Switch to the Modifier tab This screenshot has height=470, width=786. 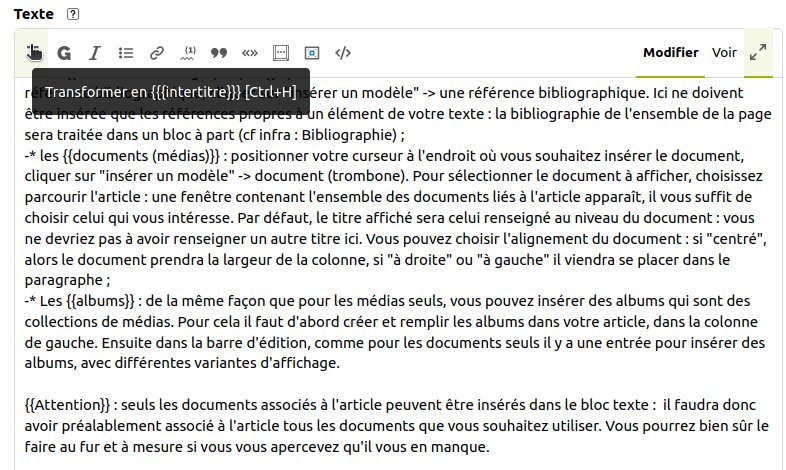coord(670,53)
